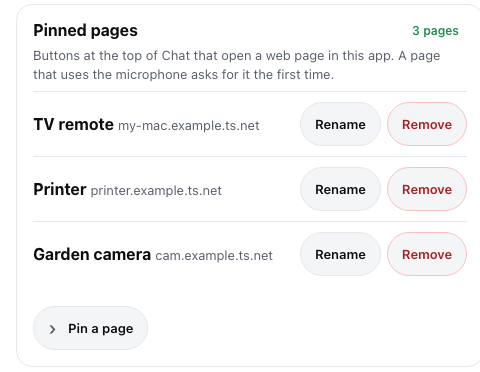
Task: Remove the TV remote pinned page
Action: click(427, 124)
